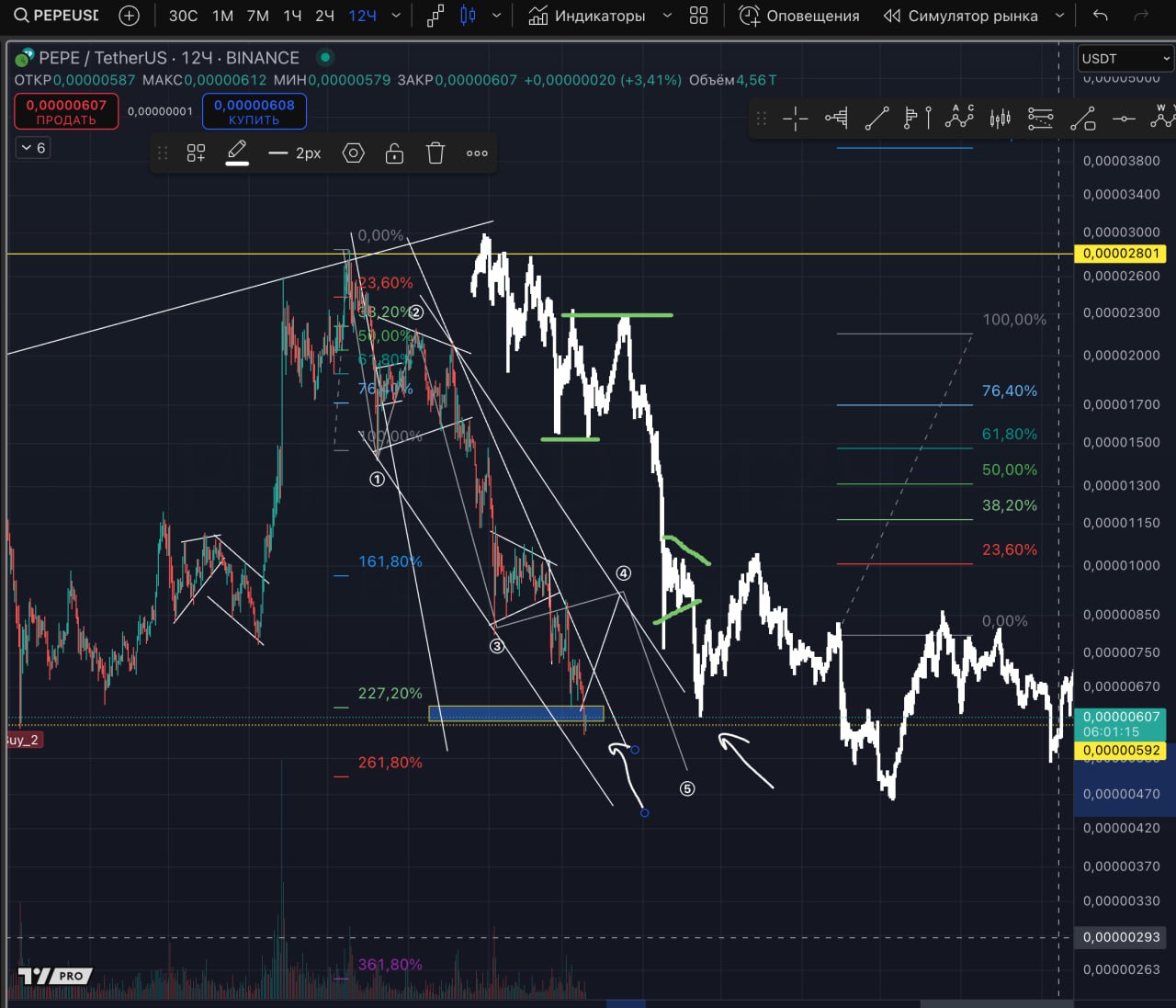Select the 261,80% Fibonacci level label
The width and height of the screenshot is (1176, 1008).
tap(390, 763)
